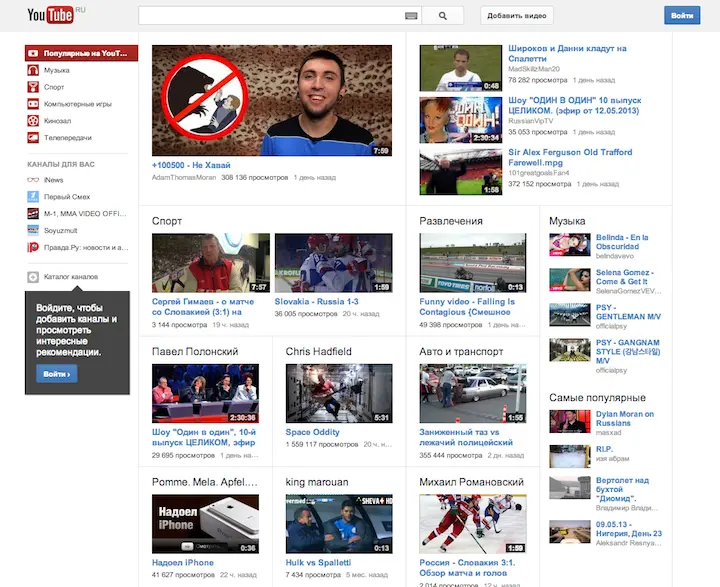
Task: Open the Спорт sidebar category
Action: click(54, 87)
